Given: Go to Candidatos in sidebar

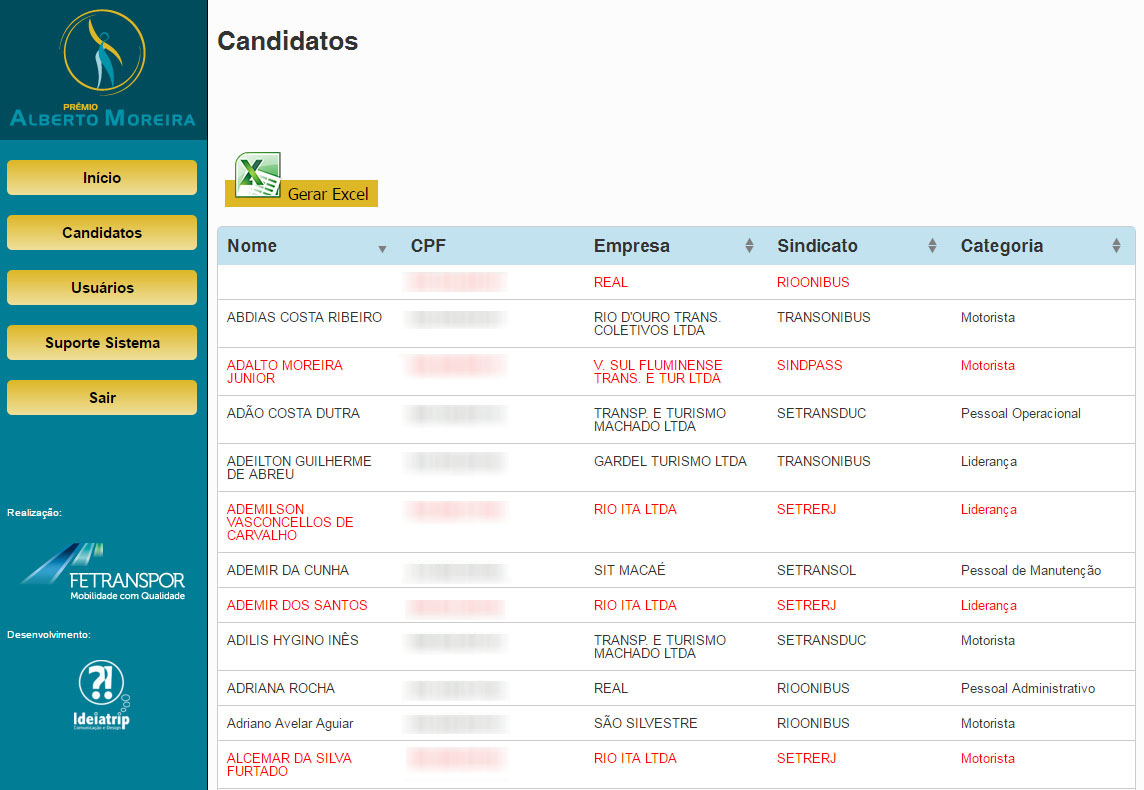Looking at the screenshot, I should [102, 233].
